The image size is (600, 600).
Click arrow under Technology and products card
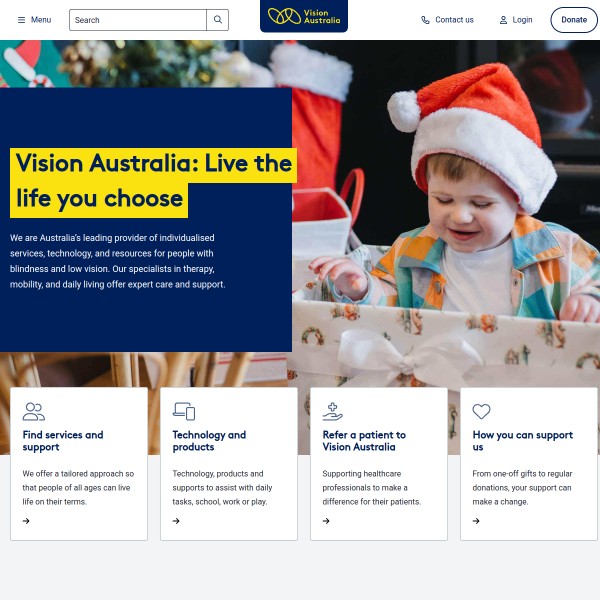176,521
